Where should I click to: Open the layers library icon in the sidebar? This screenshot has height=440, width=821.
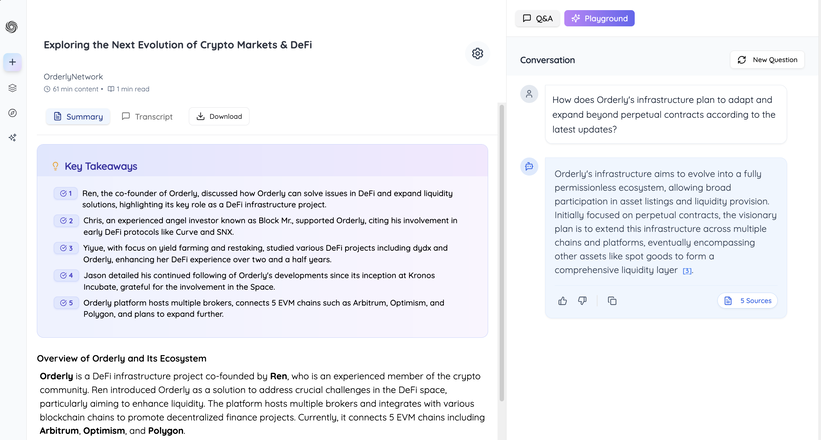click(12, 88)
